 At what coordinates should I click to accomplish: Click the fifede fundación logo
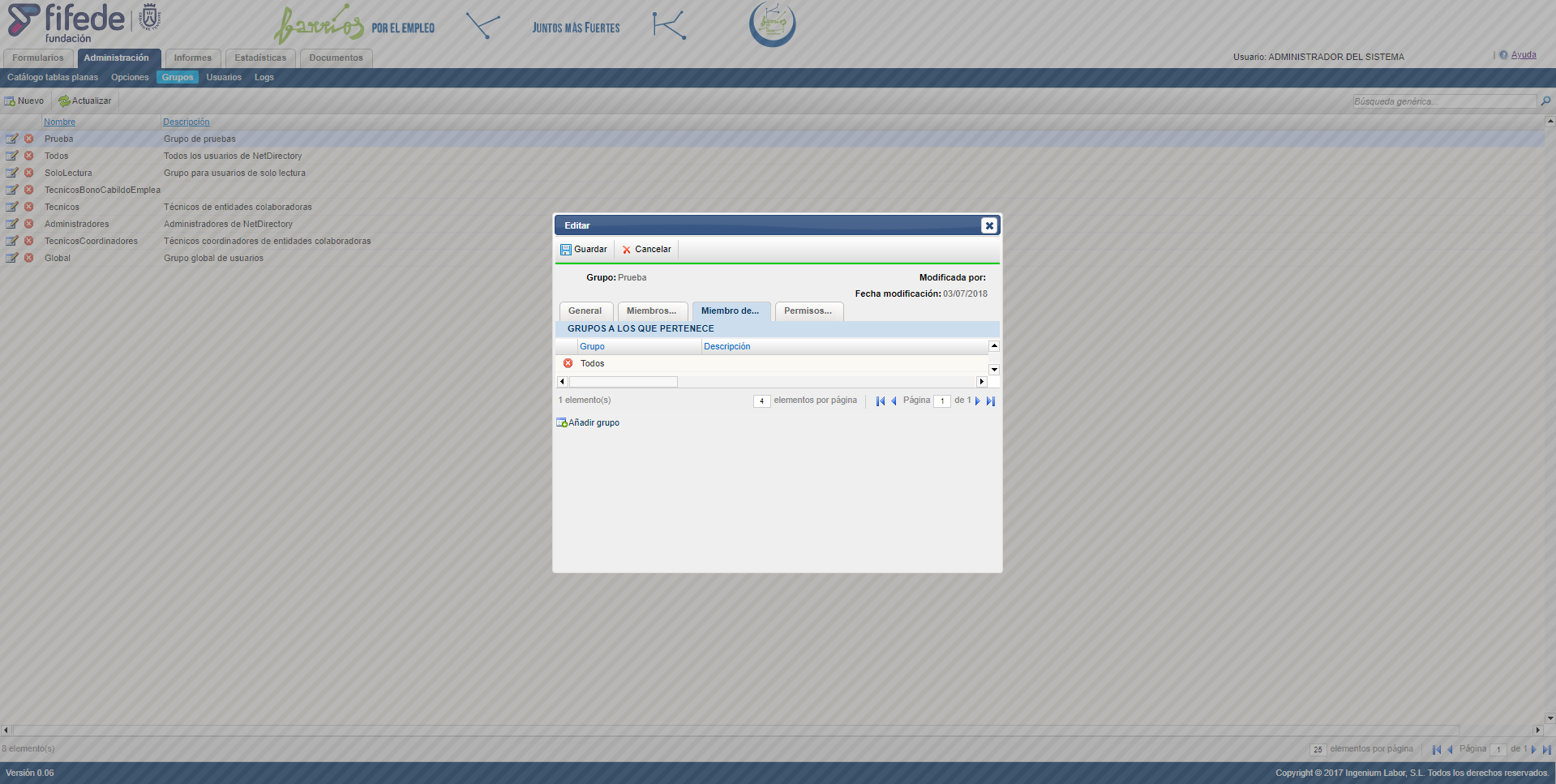84,23
